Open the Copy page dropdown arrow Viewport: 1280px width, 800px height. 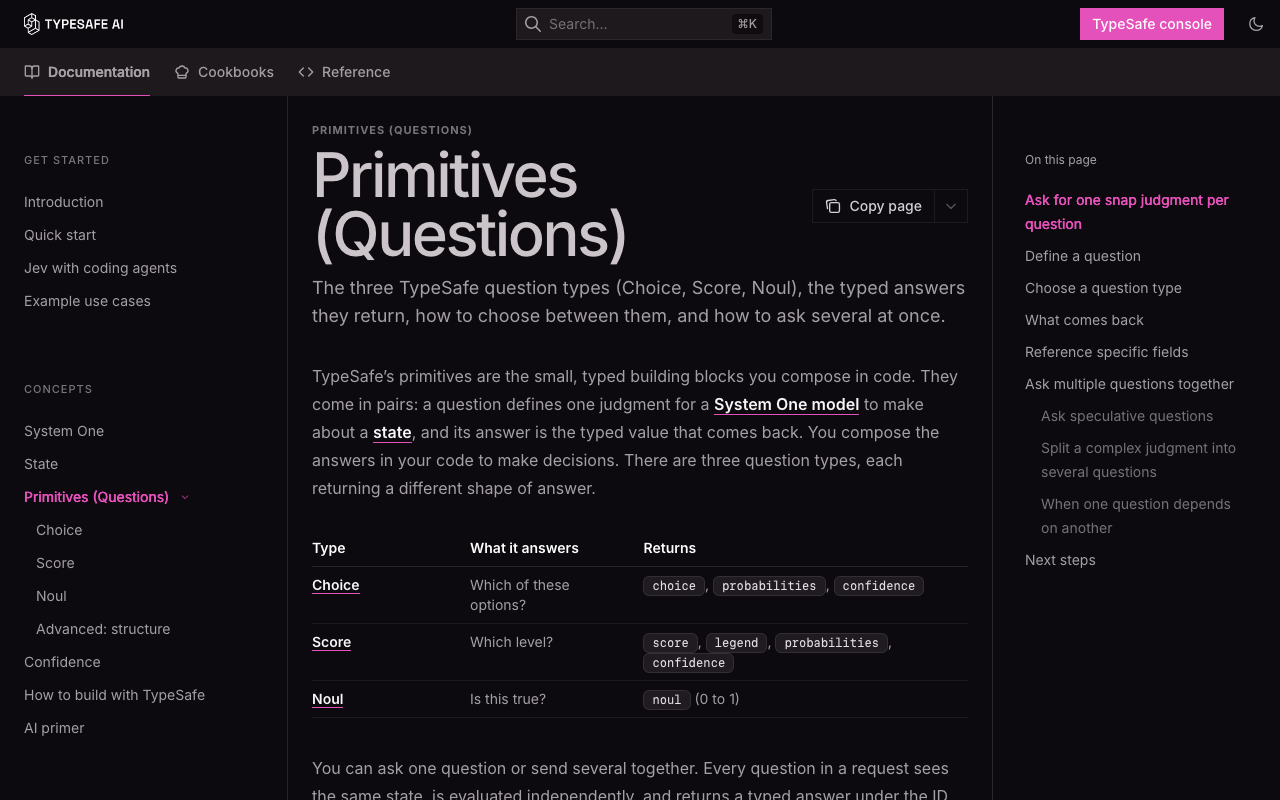[x=951, y=206]
